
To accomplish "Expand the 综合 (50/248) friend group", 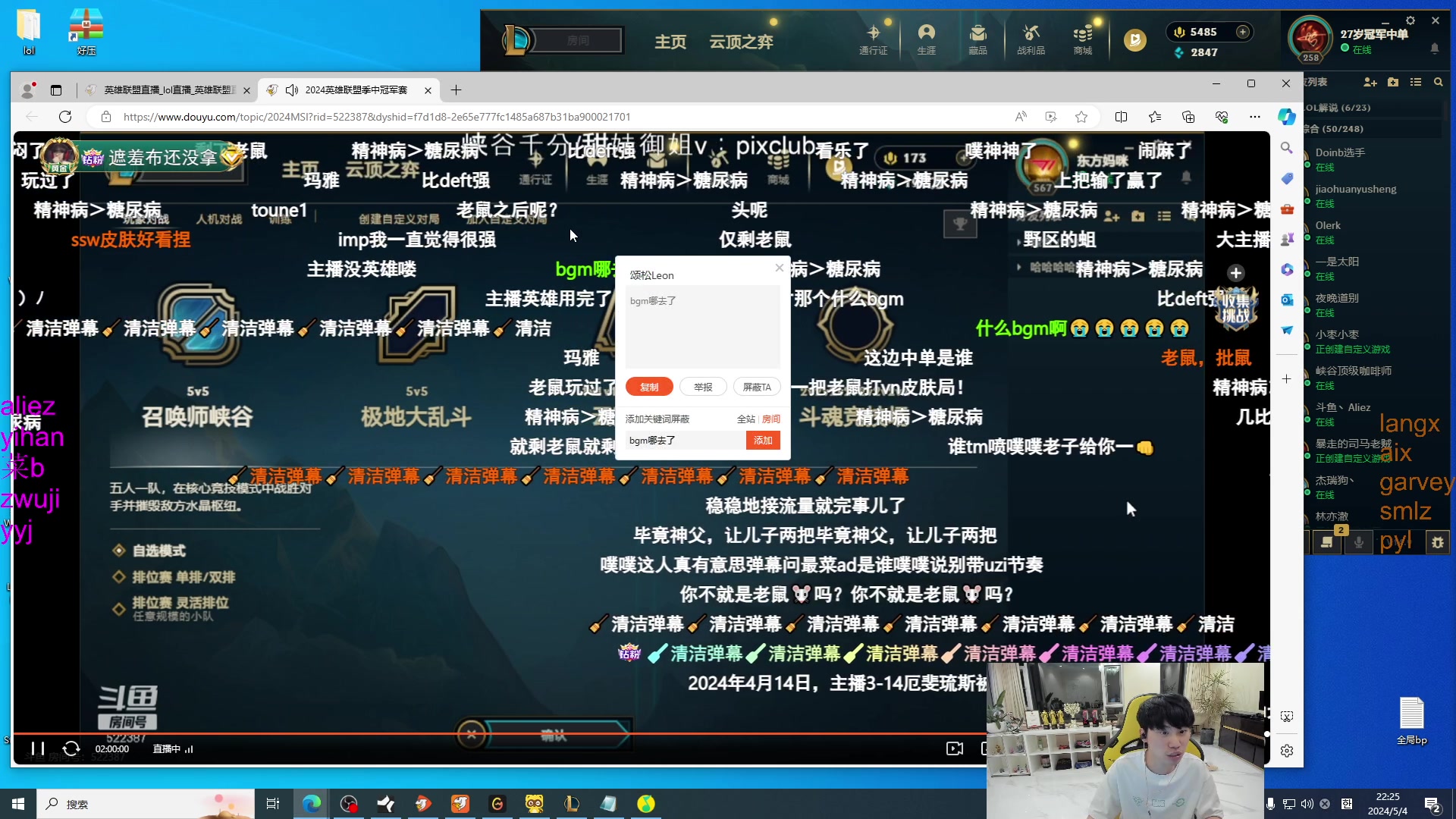I will point(1334,129).
